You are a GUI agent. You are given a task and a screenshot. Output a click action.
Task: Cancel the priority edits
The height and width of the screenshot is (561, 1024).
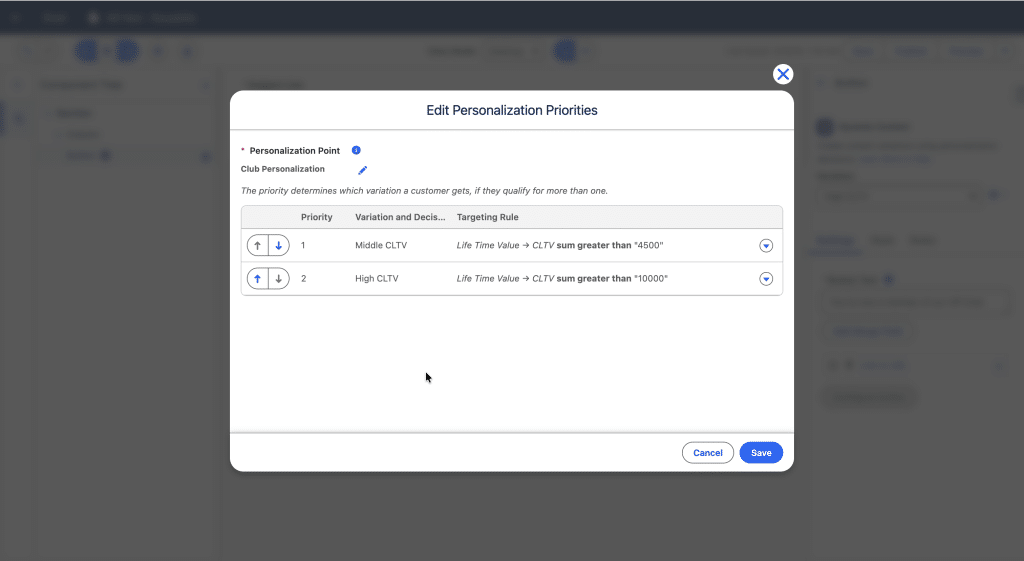point(707,453)
